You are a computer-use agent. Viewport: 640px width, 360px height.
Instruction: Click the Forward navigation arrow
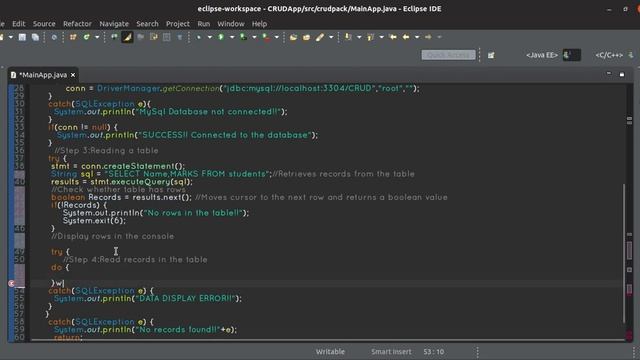pyautogui.click(x=428, y=37)
